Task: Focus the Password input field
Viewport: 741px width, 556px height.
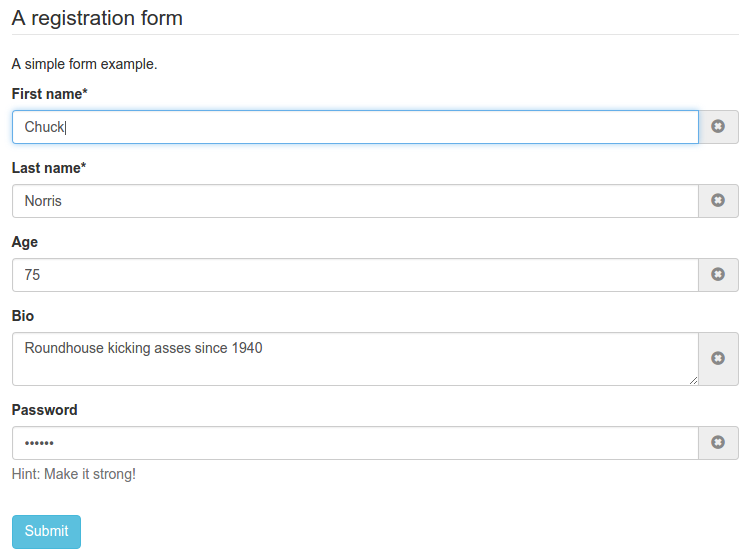Action: [355, 443]
